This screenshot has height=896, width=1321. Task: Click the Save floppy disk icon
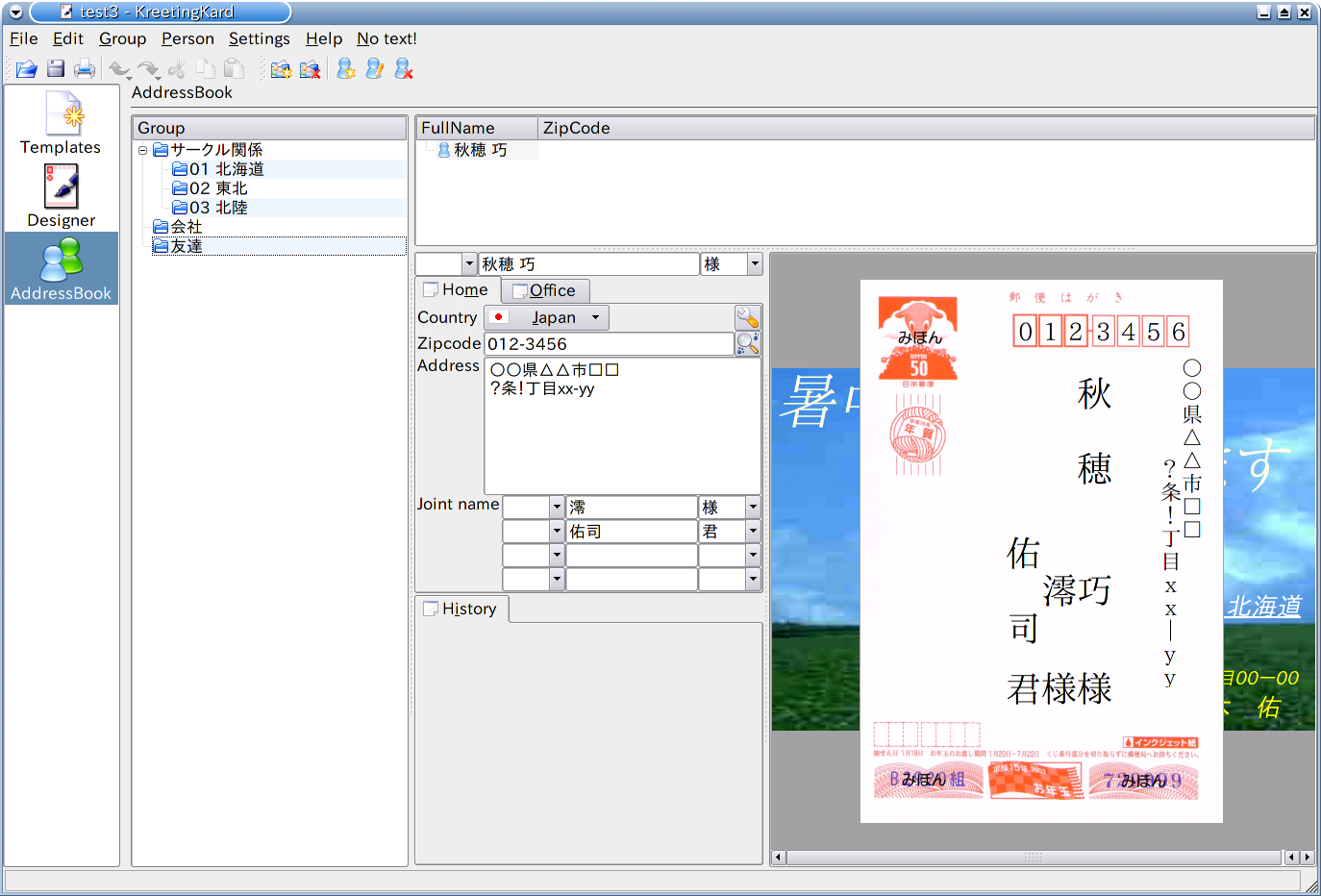point(56,69)
